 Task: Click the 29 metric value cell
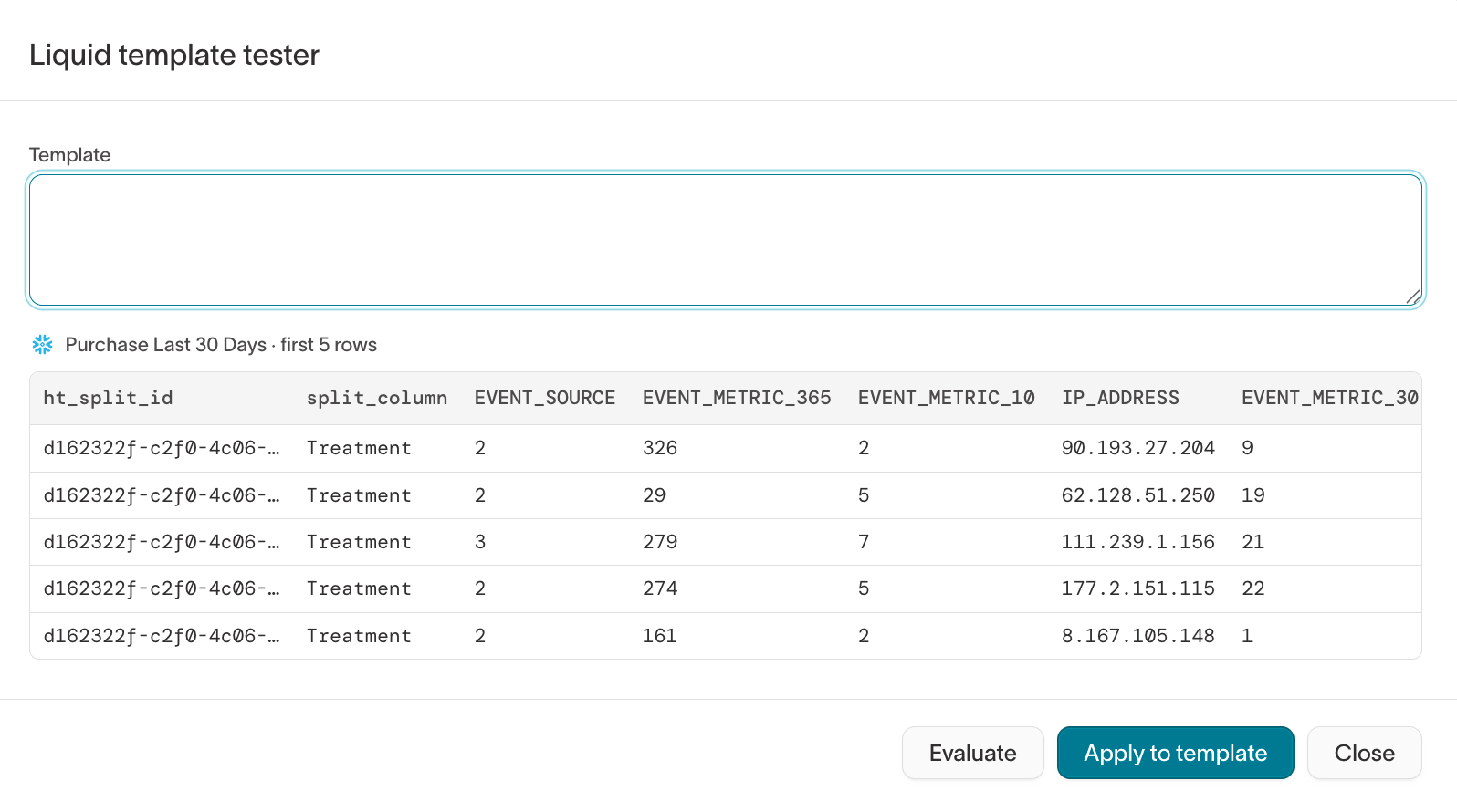tap(655, 495)
